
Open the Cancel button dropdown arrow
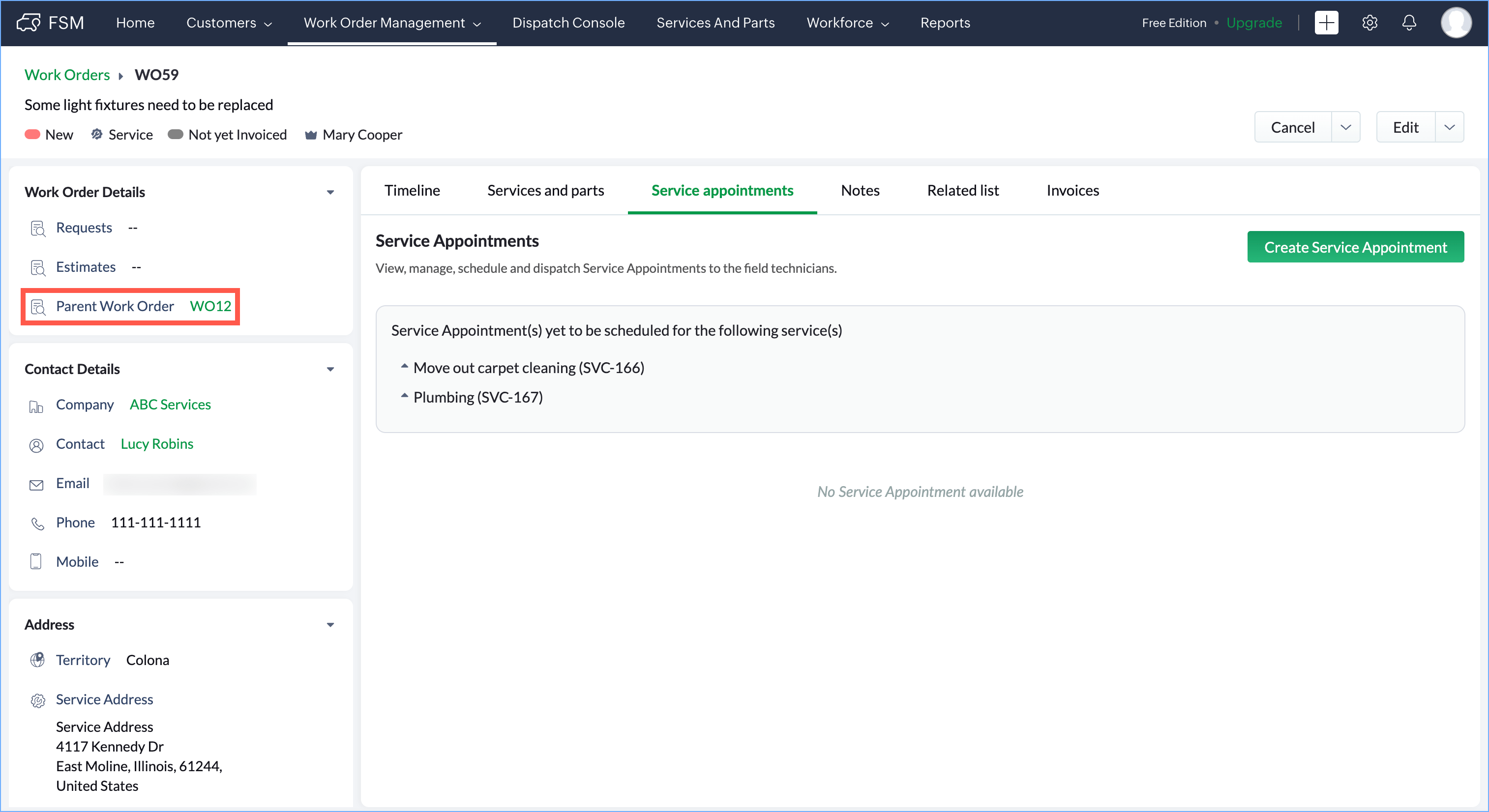click(1345, 127)
